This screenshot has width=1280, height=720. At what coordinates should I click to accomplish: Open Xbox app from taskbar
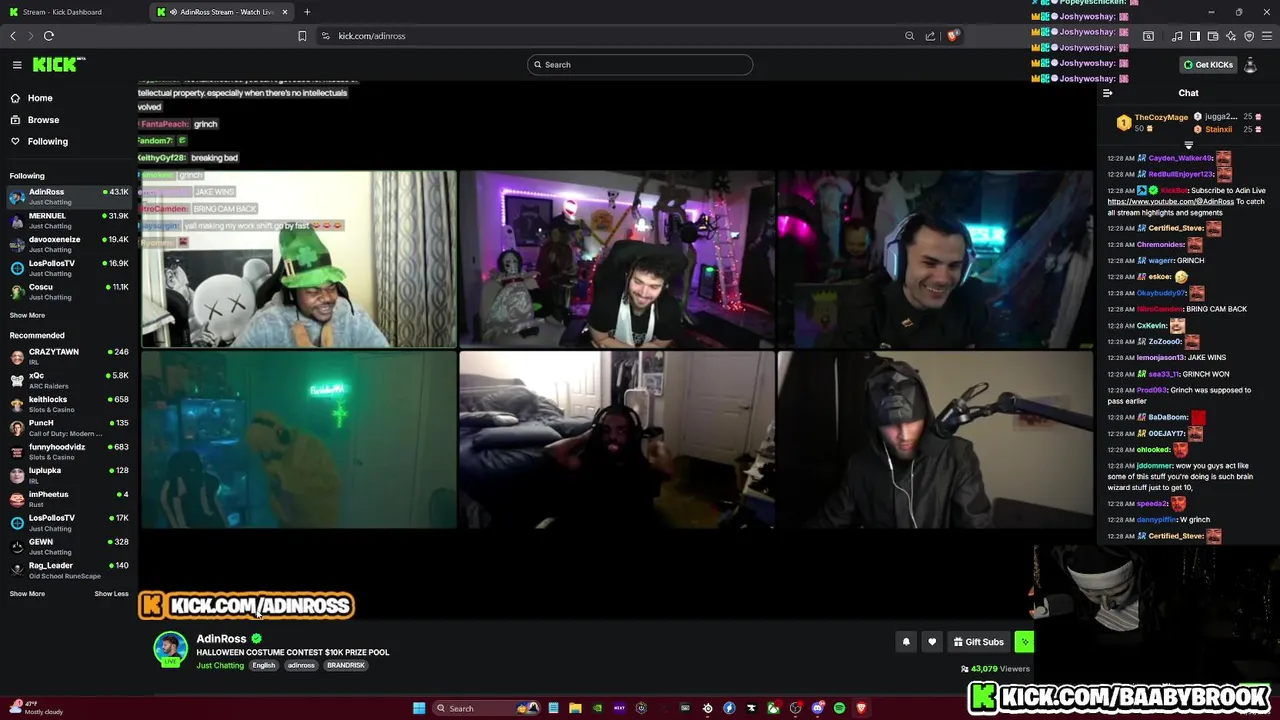[773, 708]
